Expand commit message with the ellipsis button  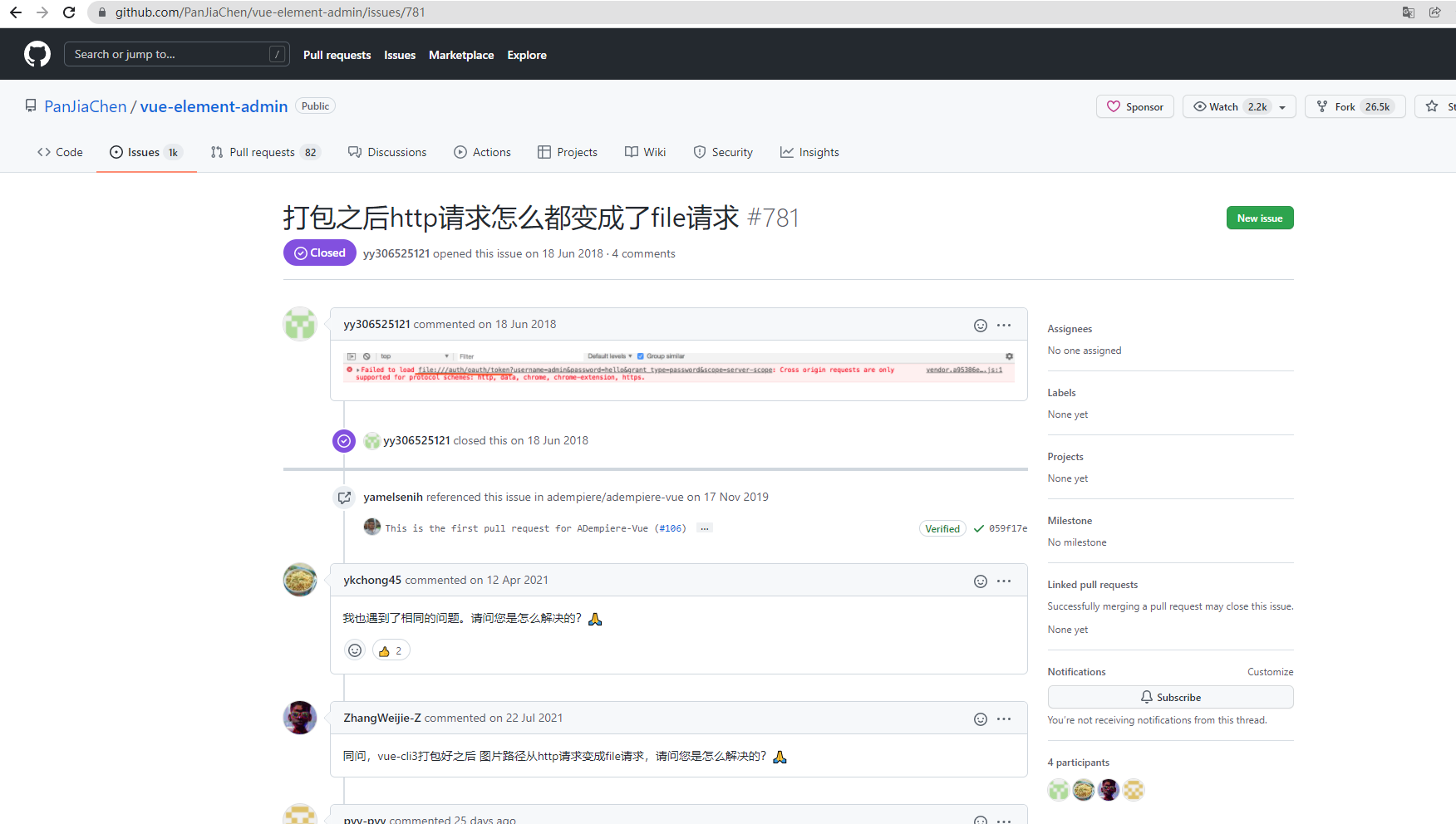pyautogui.click(x=705, y=528)
